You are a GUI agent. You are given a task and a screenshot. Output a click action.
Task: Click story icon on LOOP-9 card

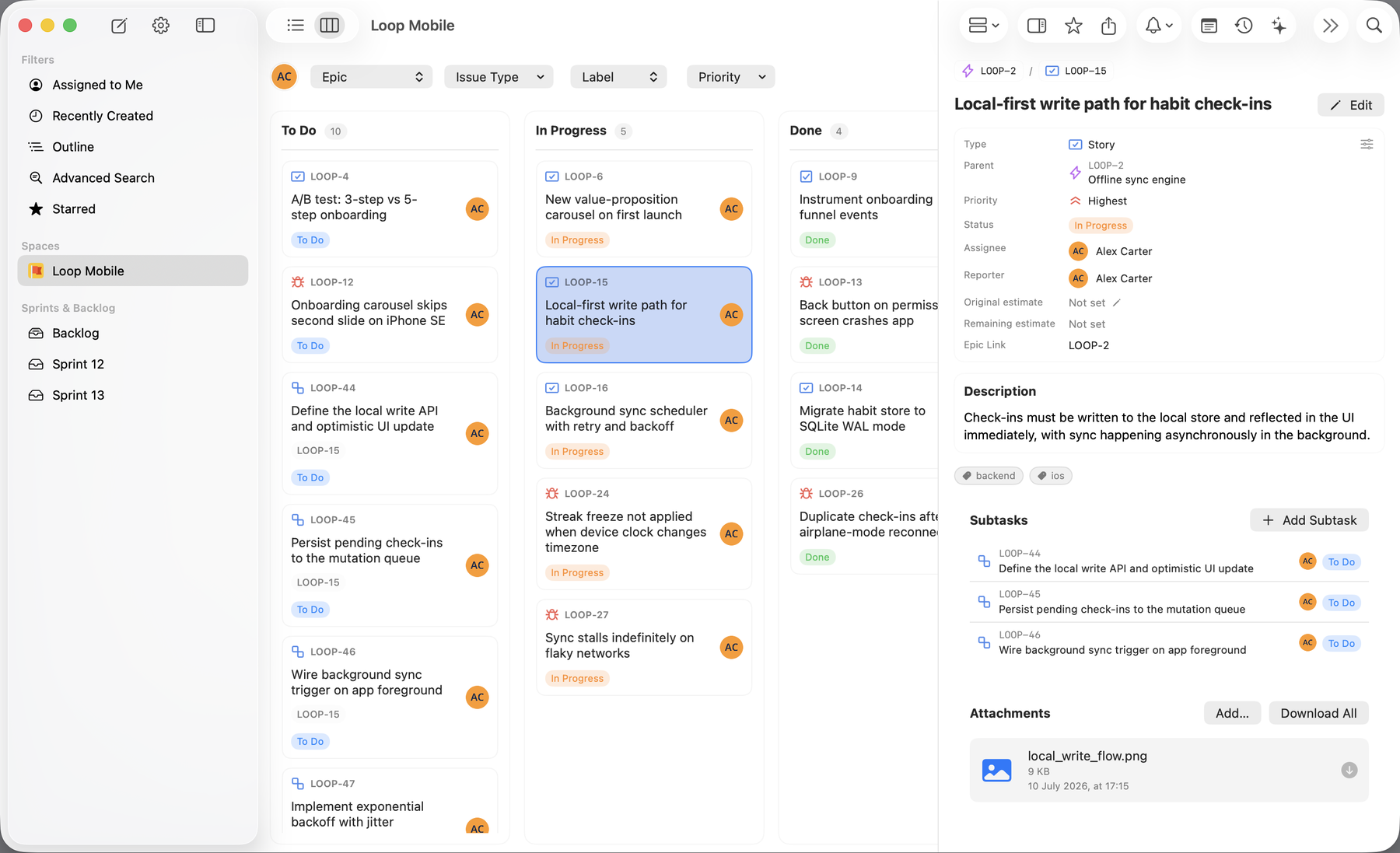click(807, 177)
